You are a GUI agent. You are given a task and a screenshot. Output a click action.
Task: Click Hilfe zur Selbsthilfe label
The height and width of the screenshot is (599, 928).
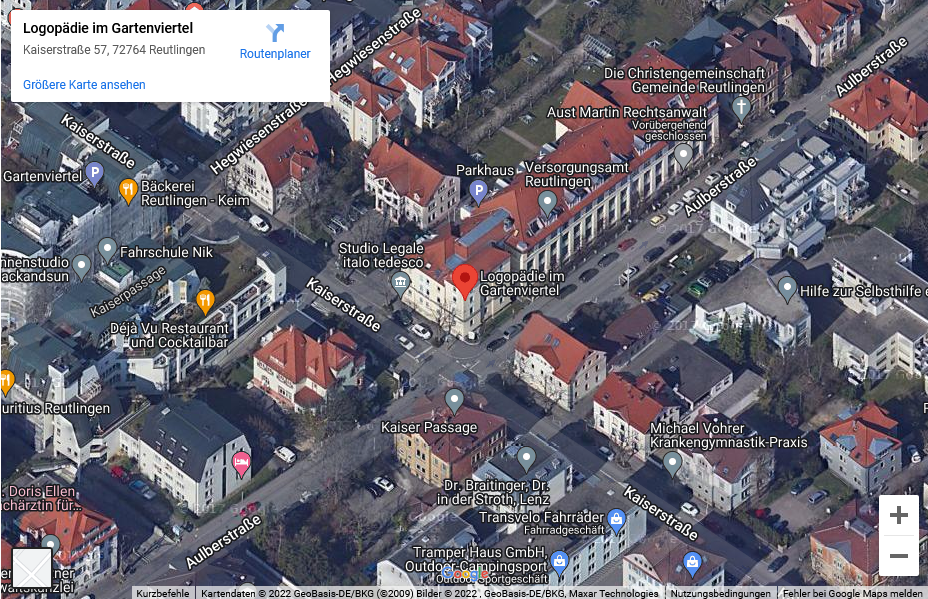(x=863, y=291)
